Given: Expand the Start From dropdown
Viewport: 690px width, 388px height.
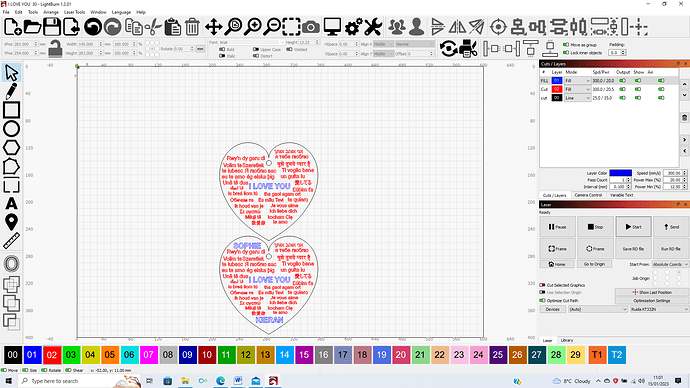Looking at the screenshot, I should click(x=670, y=264).
